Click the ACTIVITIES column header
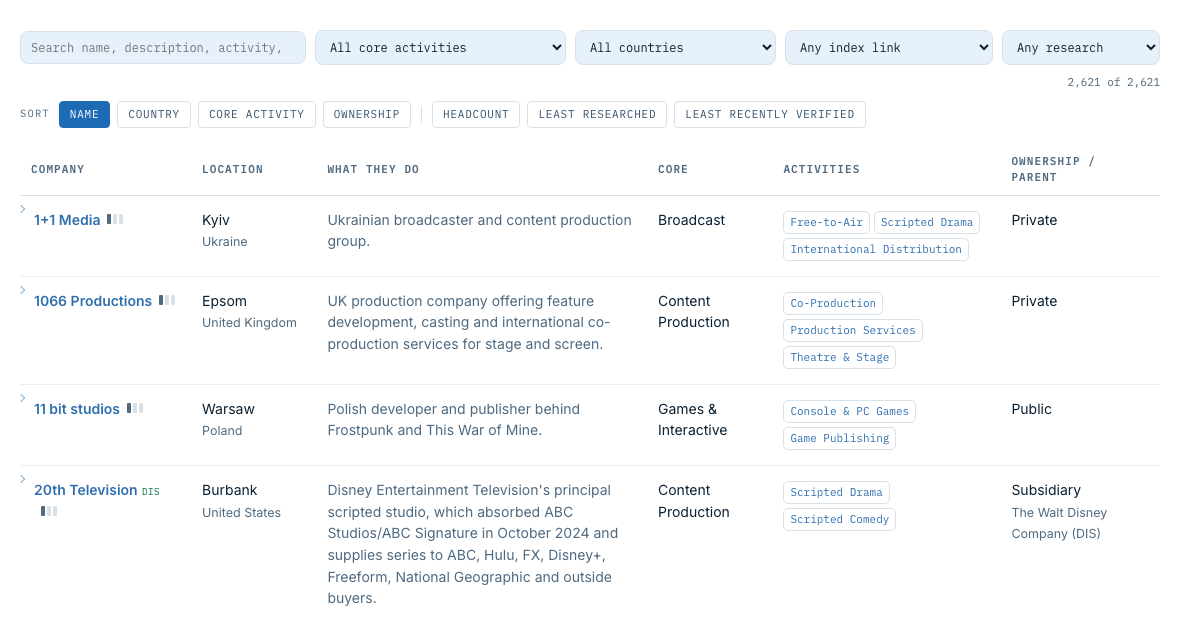This screenshot has width=1180, height=620. pyautogui.click(x=821, y=169)
